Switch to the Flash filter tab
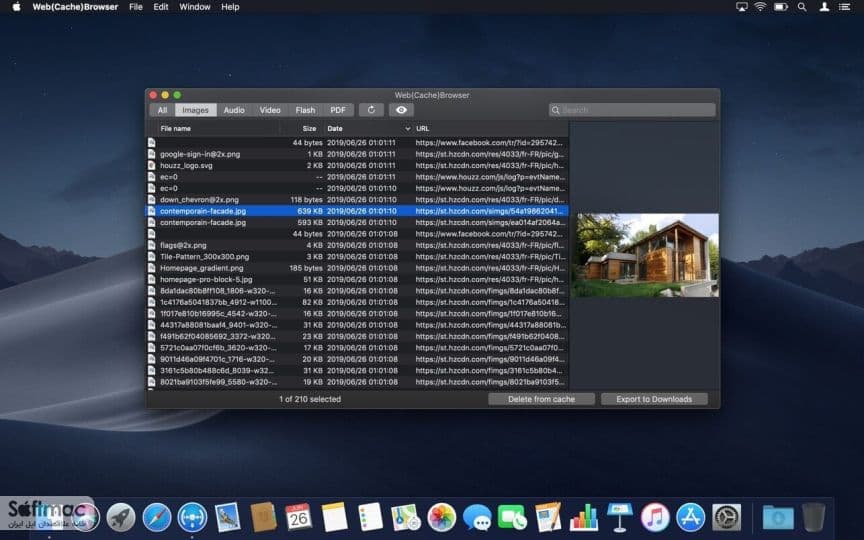This screenshot has width=864, height=540. (x=305, y=110)
